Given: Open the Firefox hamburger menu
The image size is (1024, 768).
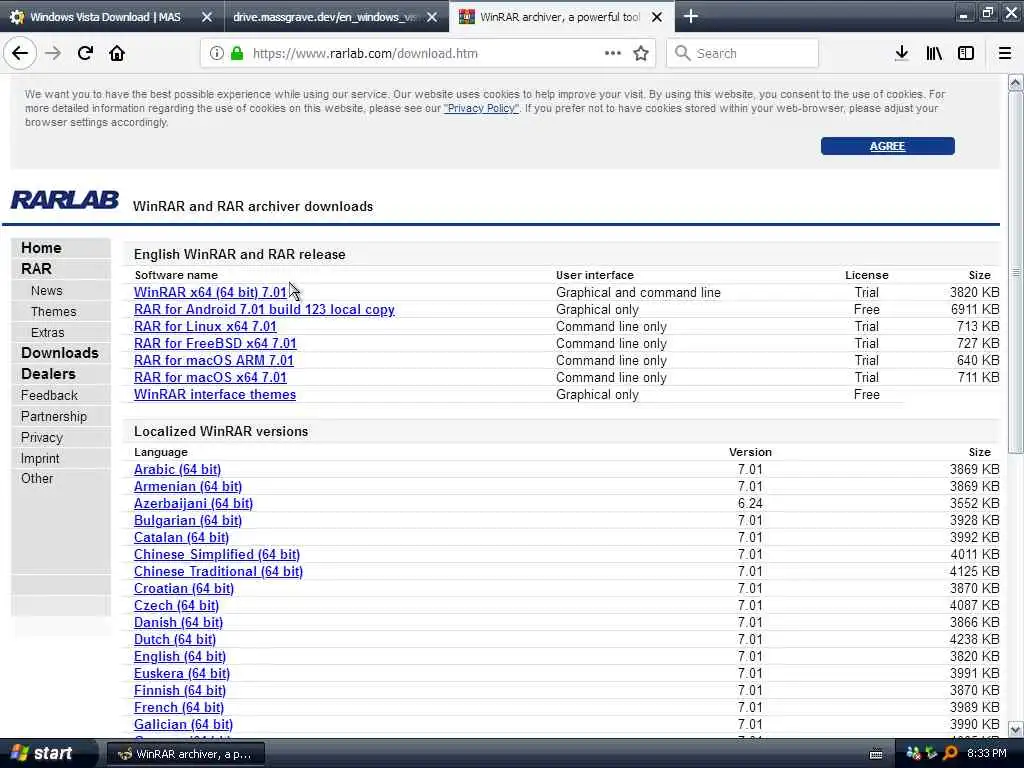Looking at the screenshot, I should (x=1005, y=54).
